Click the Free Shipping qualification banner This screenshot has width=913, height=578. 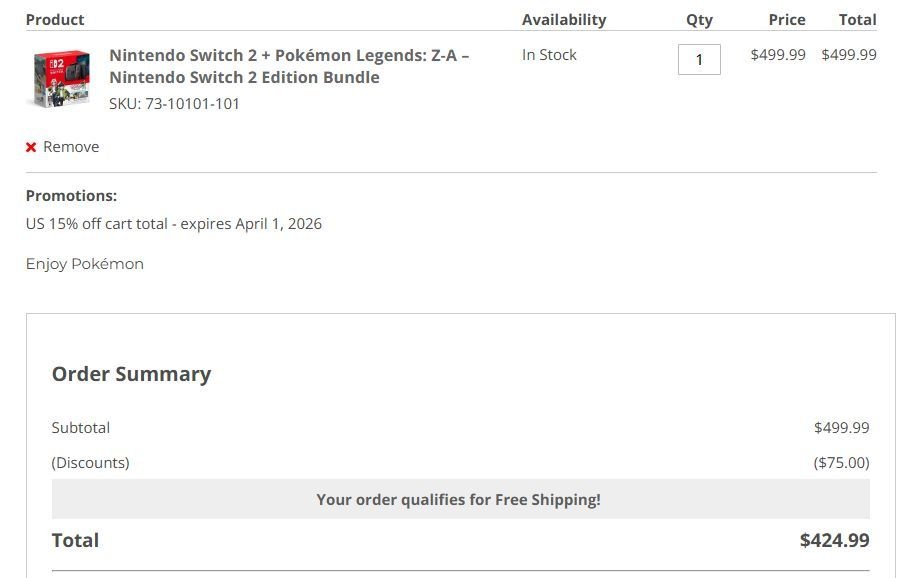[x=459, y=499]
